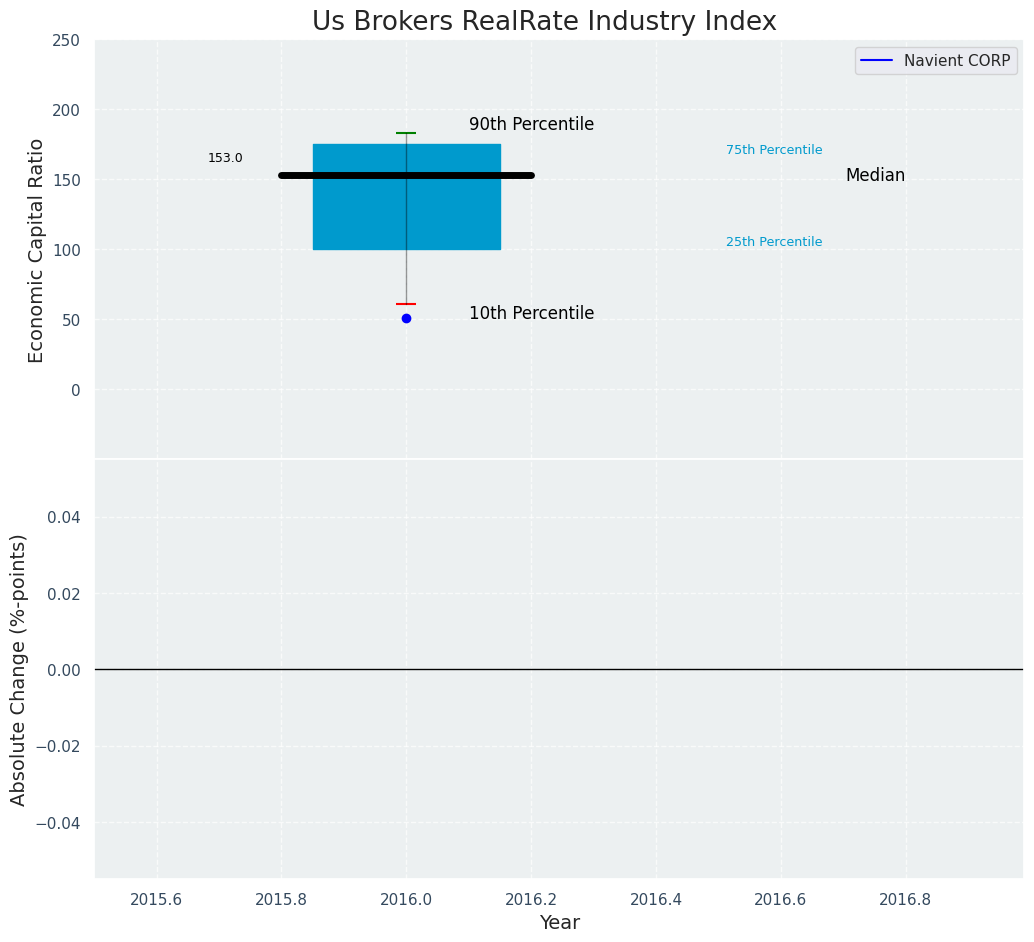
Task: Click the Year axis label
Action: pos(560,922)
